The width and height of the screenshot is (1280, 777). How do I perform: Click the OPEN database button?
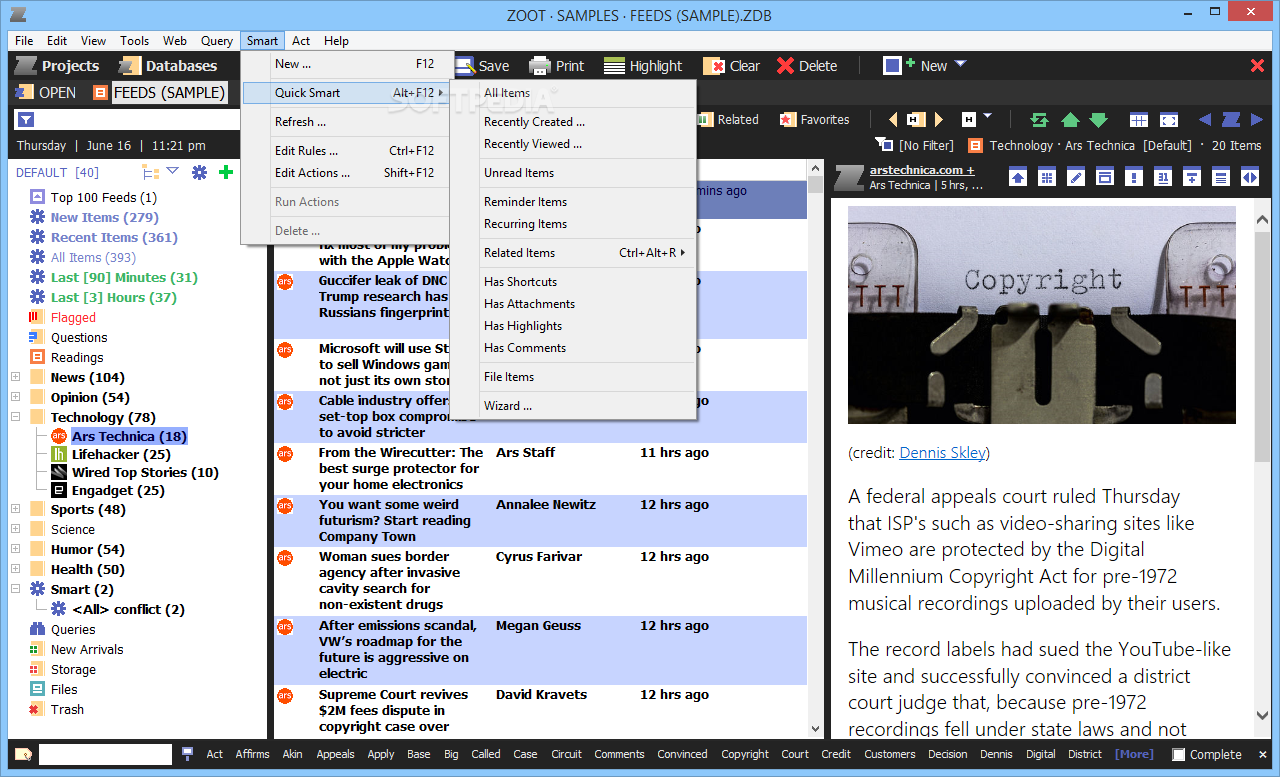coord(45,92)
